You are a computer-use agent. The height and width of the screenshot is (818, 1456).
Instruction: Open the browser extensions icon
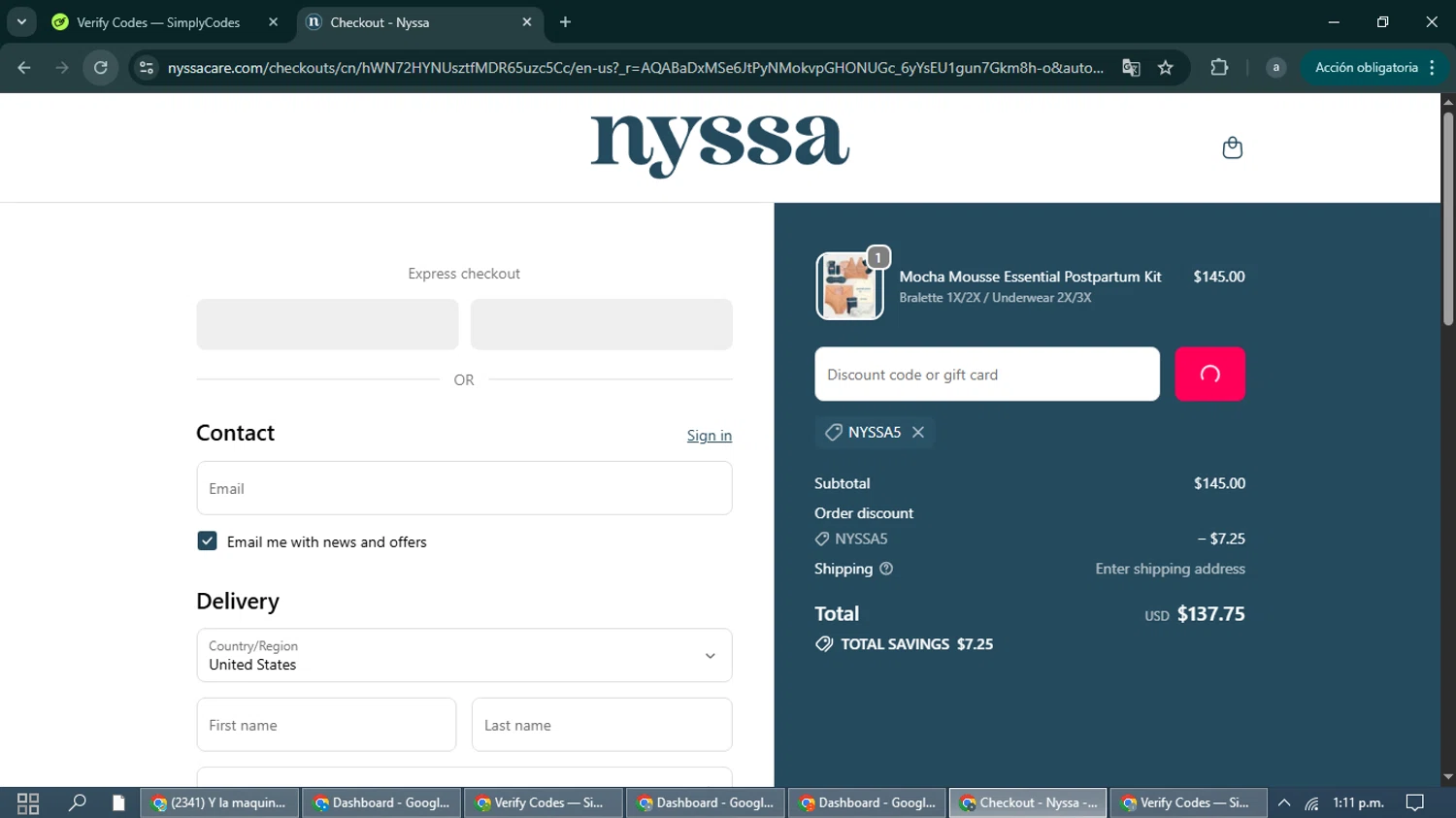(1219, 68)
